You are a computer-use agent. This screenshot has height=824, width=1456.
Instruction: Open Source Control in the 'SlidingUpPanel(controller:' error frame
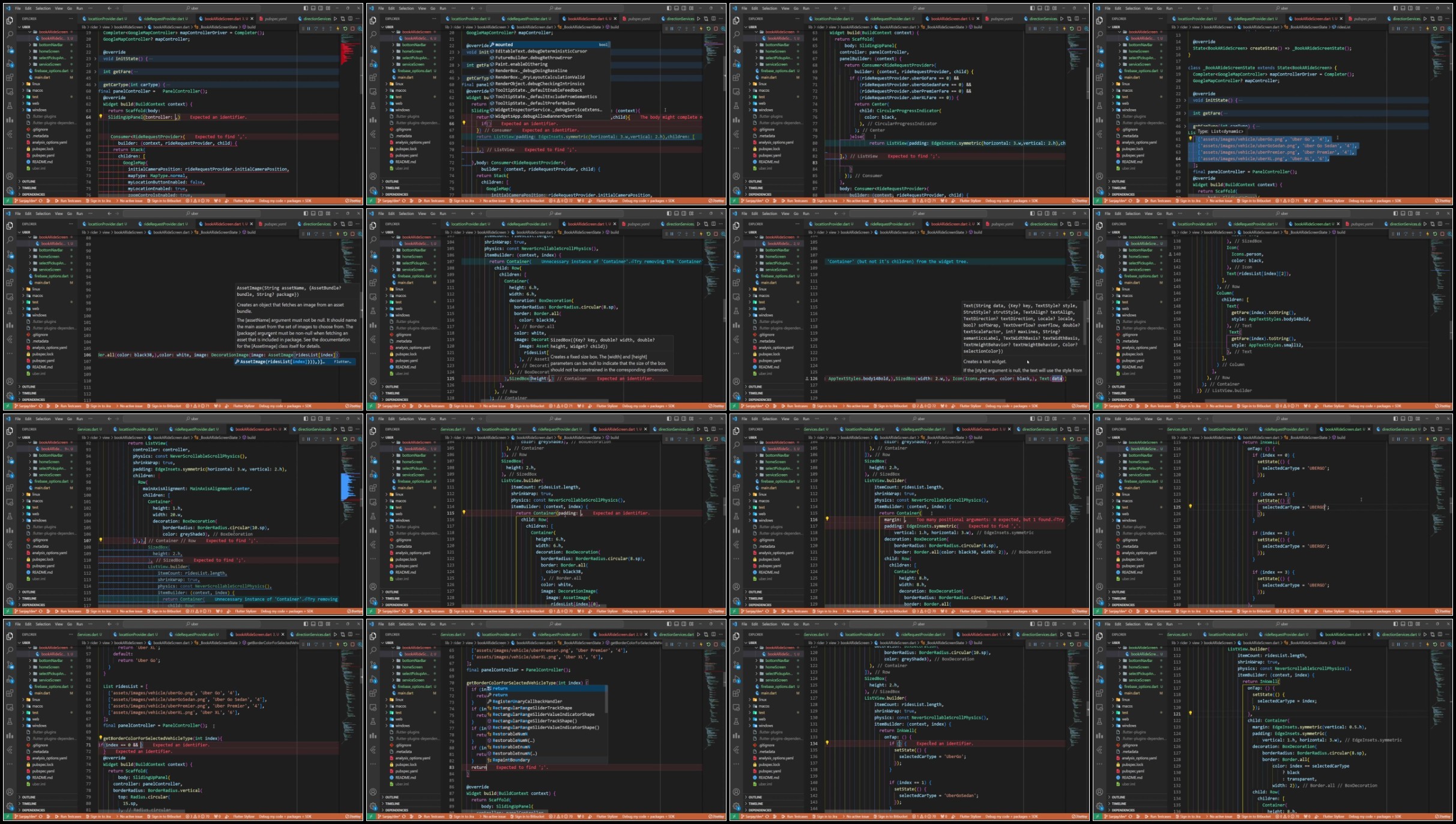10,49
